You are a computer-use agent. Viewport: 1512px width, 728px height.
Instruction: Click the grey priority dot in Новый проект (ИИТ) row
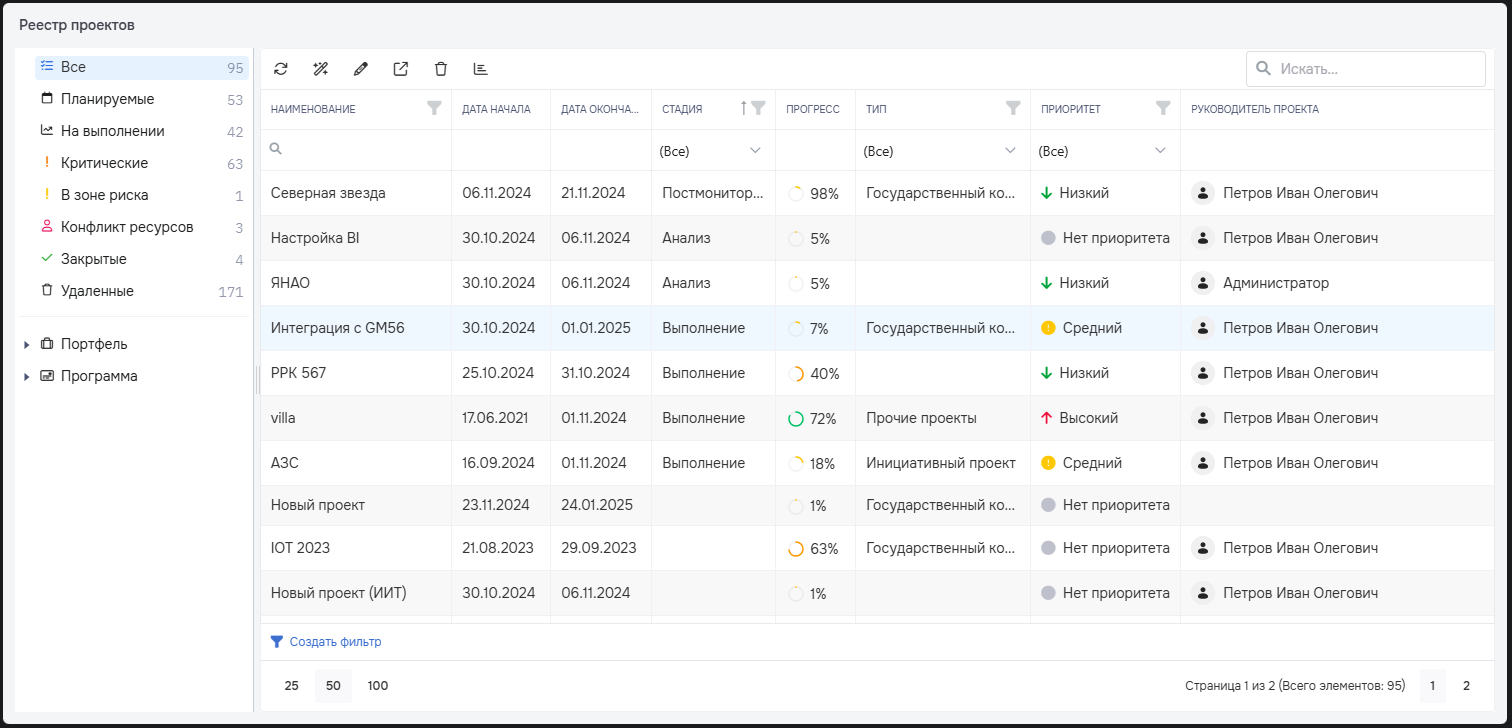point(1048,593)
